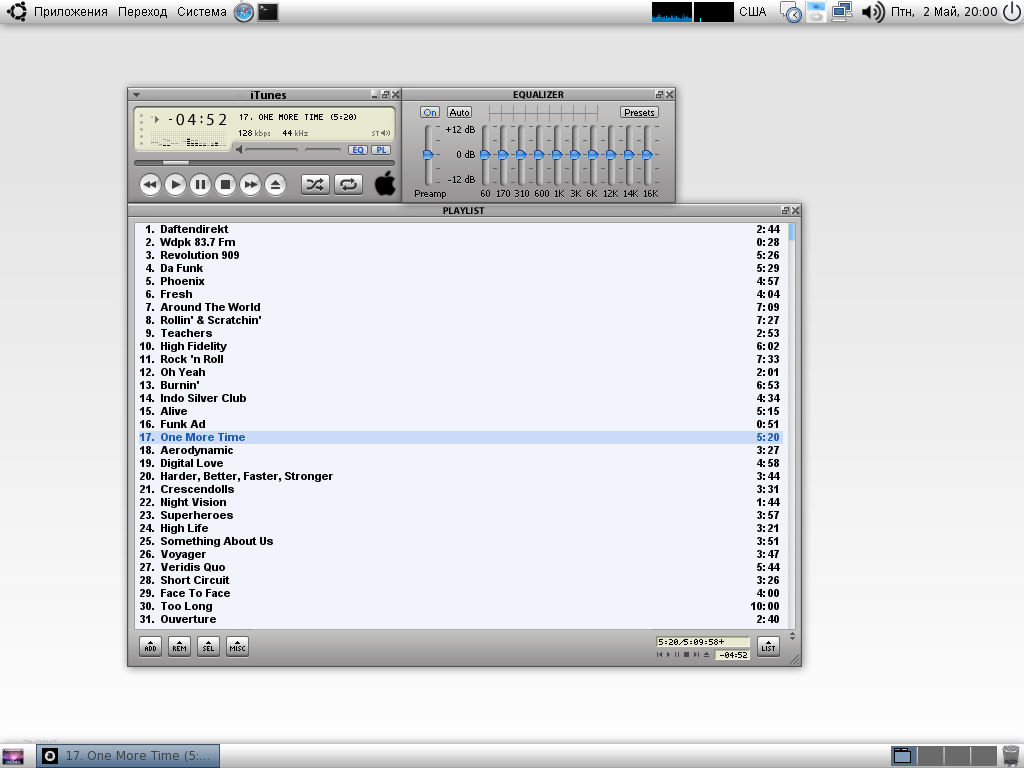Image resolution: width=1024 pixels, height=768 pixels.
Task: Click the power shutdown icon in top panel
Action: 1012,12
